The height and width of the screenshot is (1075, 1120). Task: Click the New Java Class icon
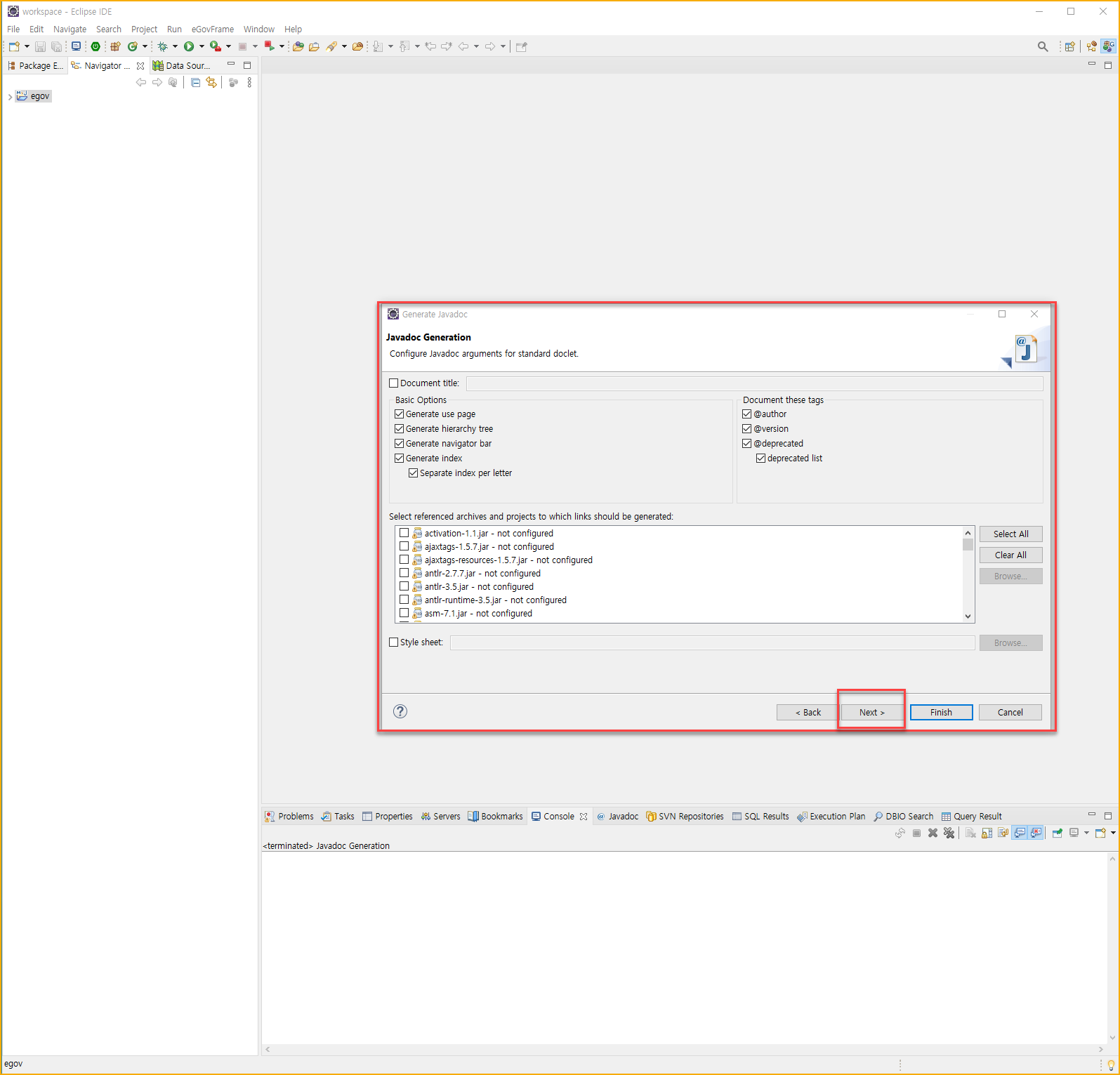tap(132, 46)
